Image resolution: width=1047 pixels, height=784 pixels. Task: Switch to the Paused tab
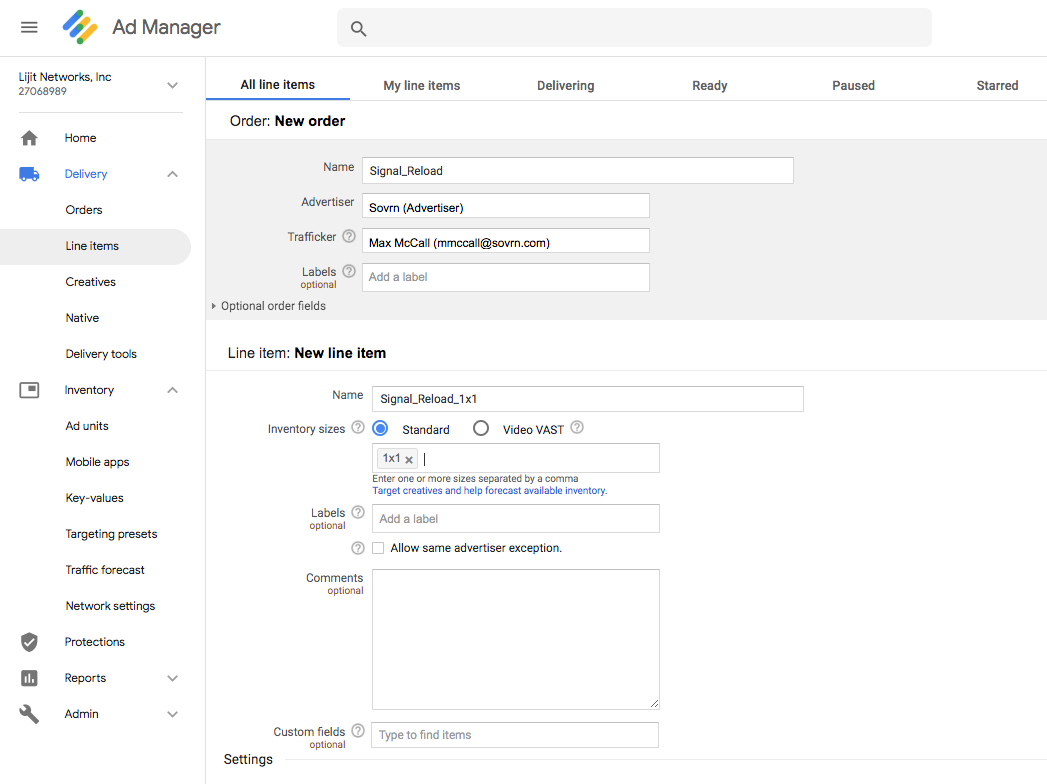pyautogui.click(x=853, y=86)
